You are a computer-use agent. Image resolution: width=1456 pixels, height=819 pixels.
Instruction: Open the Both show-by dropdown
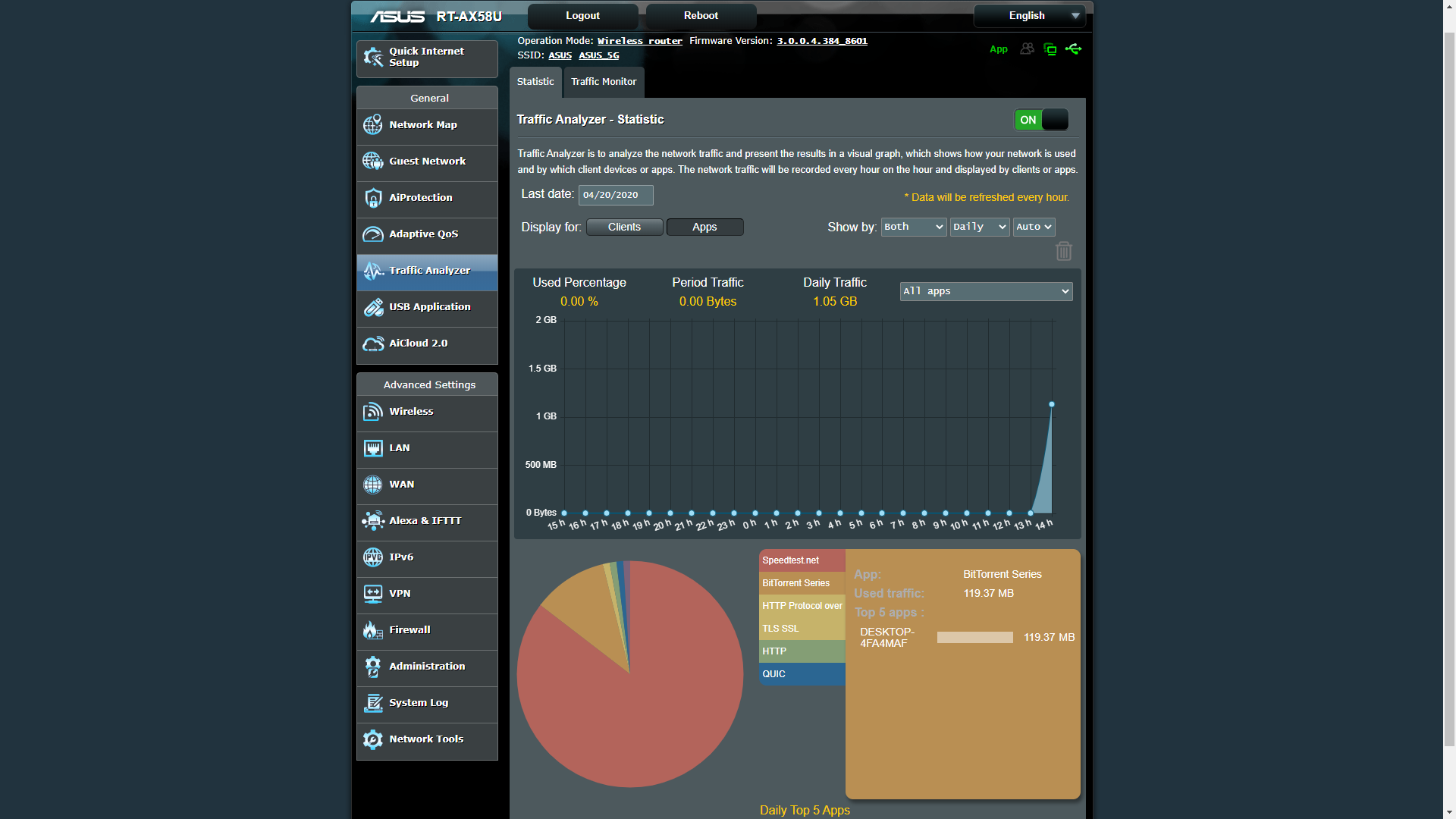(x=913, y=227)
